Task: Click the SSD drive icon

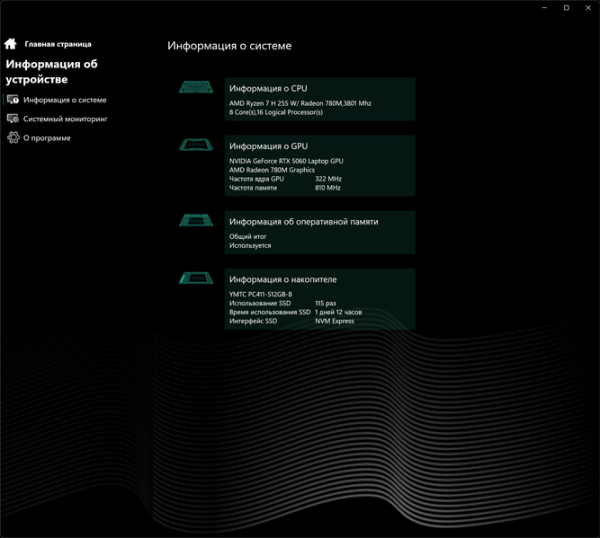Action: (196, 278)
